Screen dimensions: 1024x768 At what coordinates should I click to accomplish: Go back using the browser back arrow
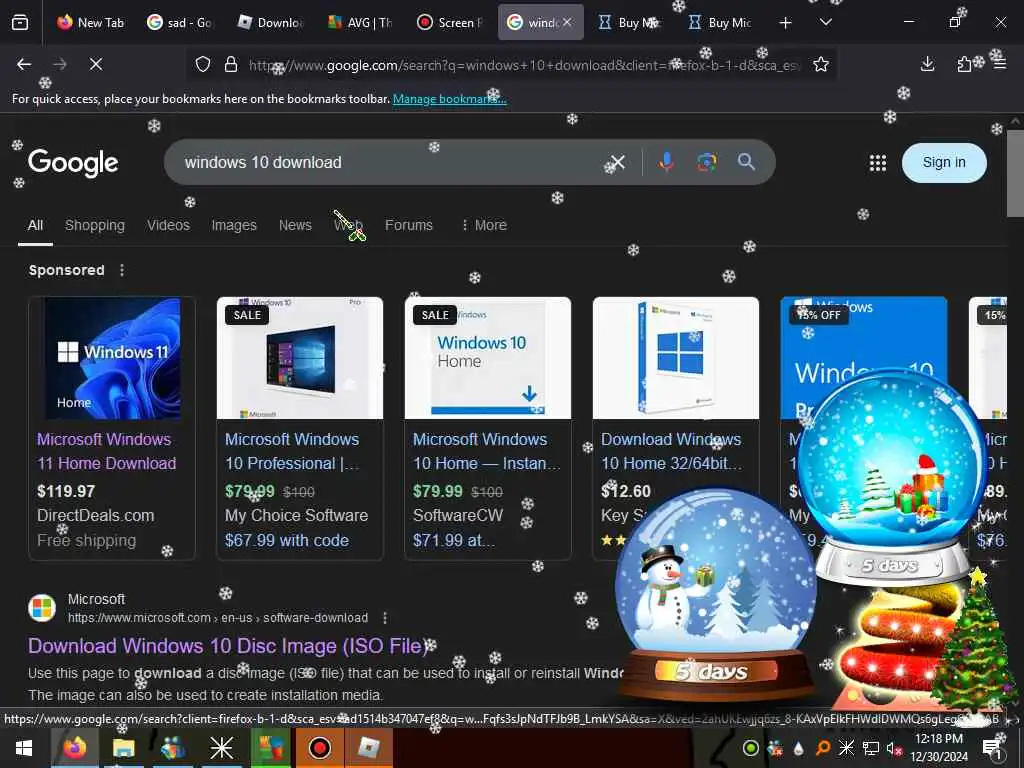click(24, 64)
